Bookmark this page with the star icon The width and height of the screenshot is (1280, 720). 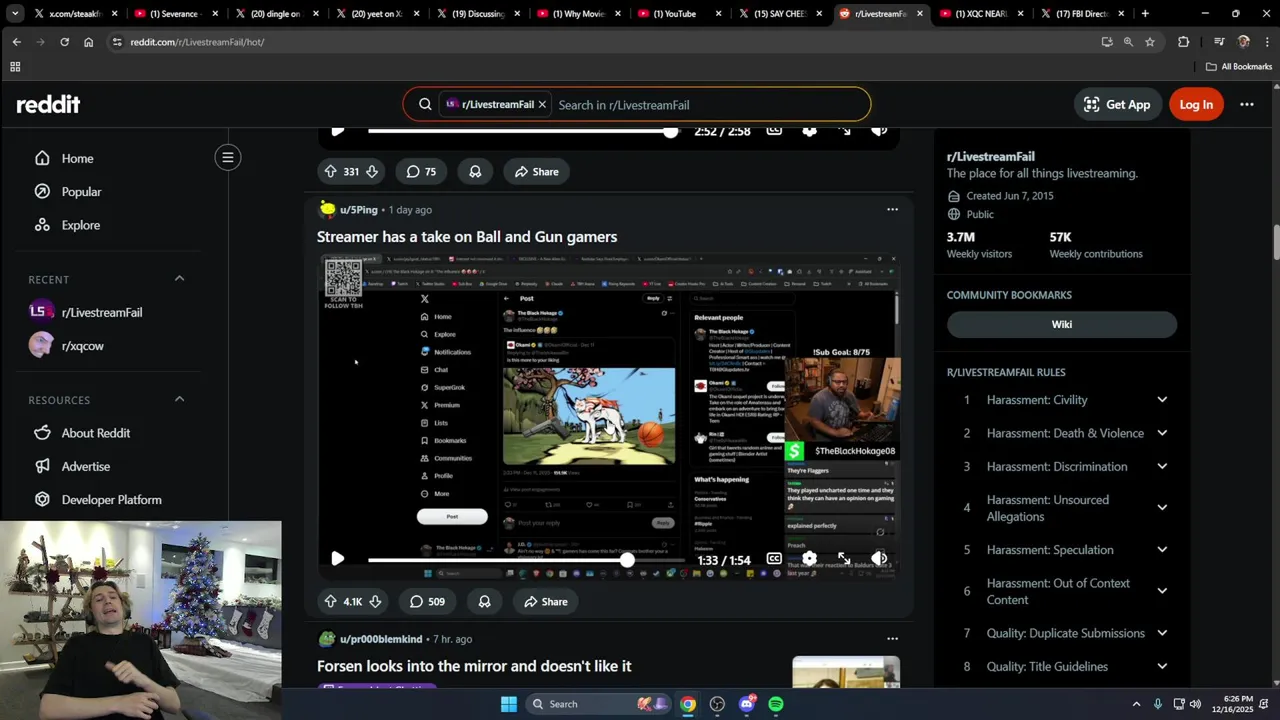click(1150, 42)
